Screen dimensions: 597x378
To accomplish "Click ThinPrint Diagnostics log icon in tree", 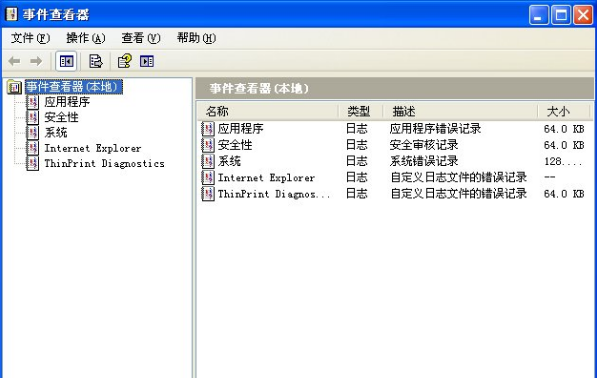I will coord(33,163).
